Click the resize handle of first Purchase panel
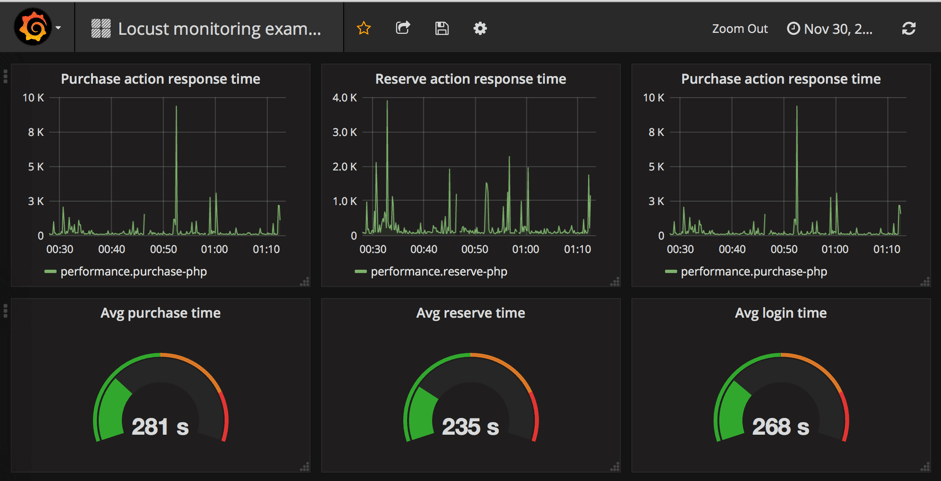The height and width of the screenshot is (481, 941). pos(304,281)
